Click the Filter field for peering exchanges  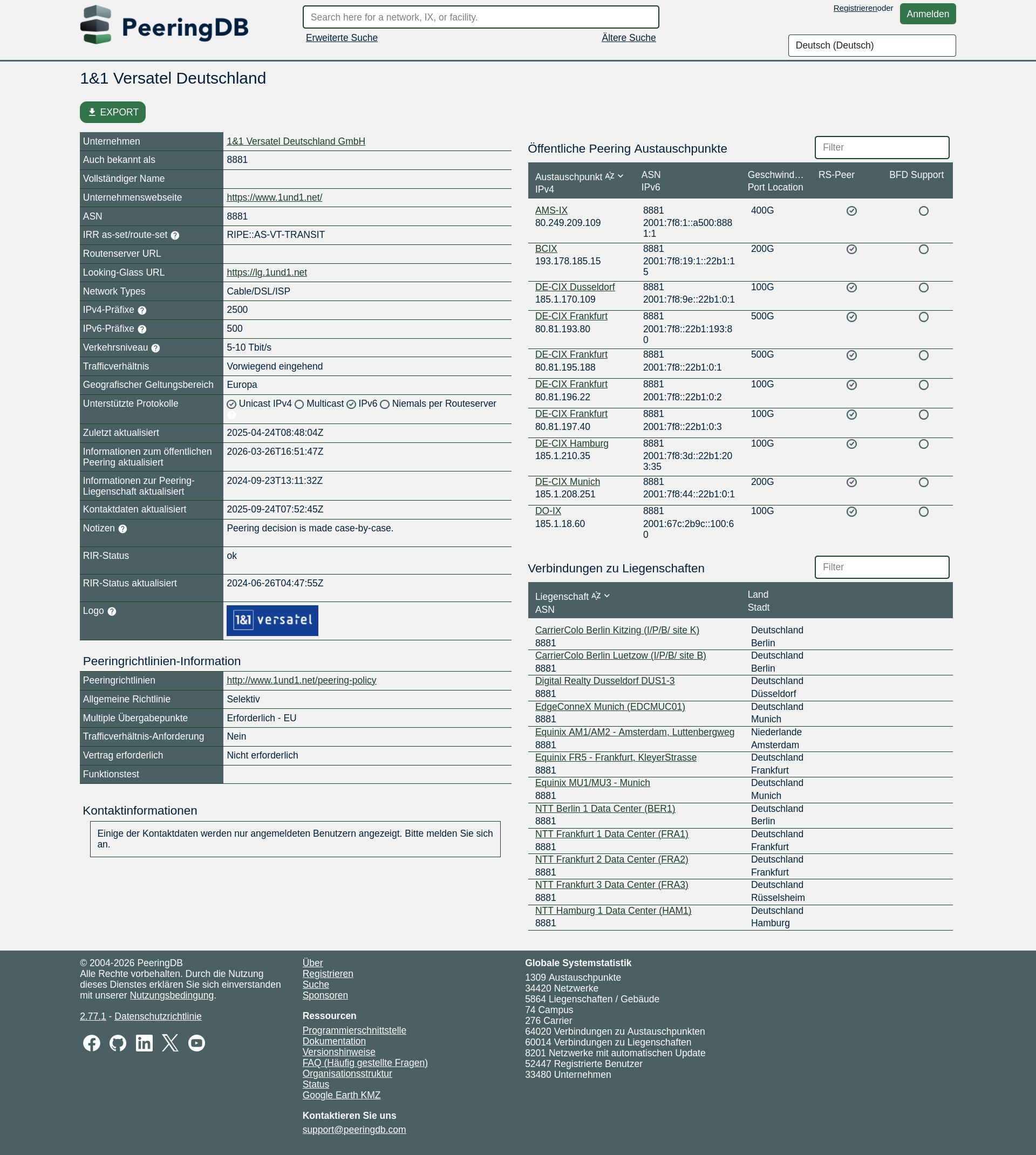(882, 147)
